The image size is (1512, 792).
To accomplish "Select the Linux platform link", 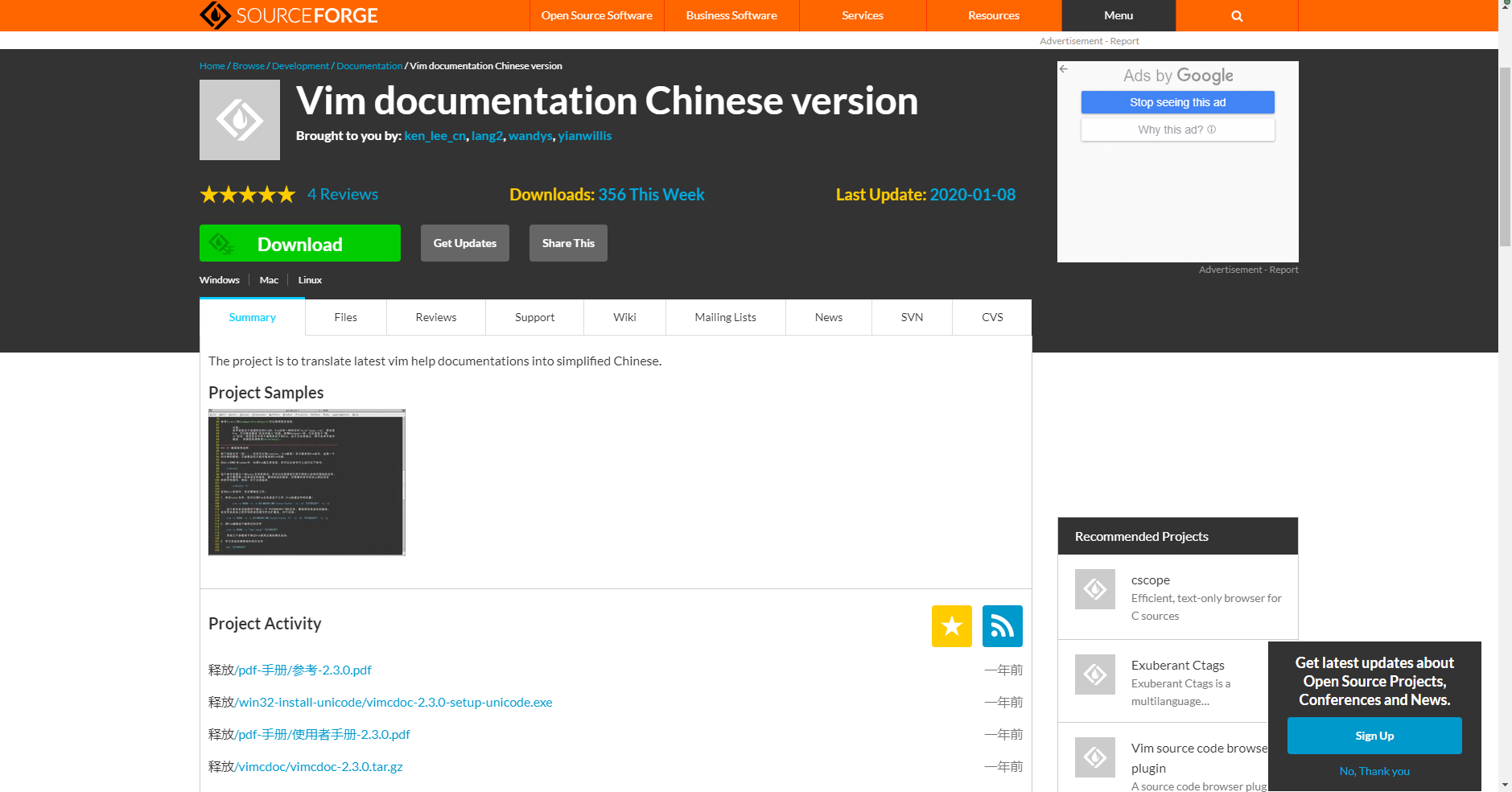I will (x=310, y=280).
